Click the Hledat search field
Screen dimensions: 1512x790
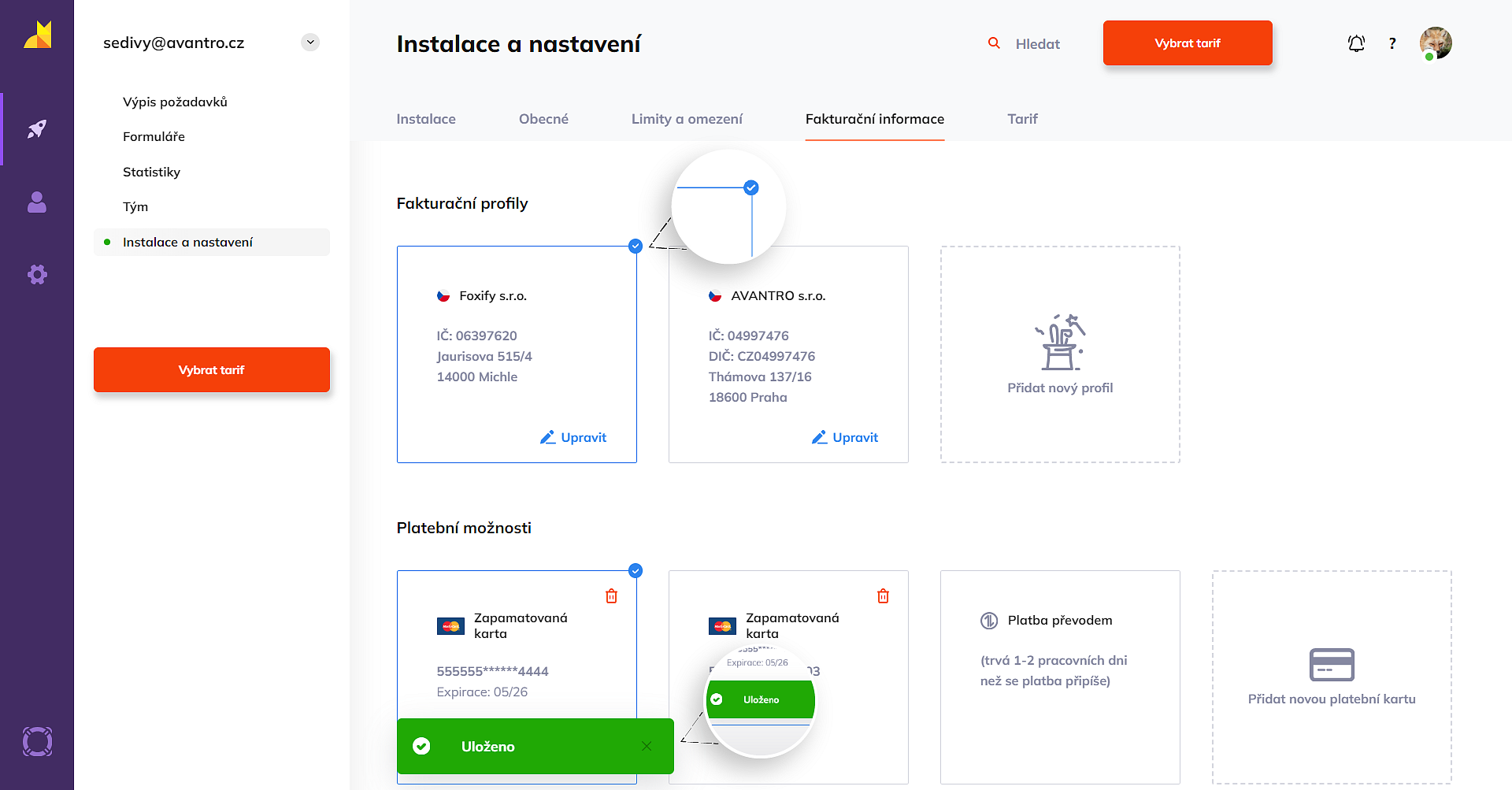click(1037, 44)
